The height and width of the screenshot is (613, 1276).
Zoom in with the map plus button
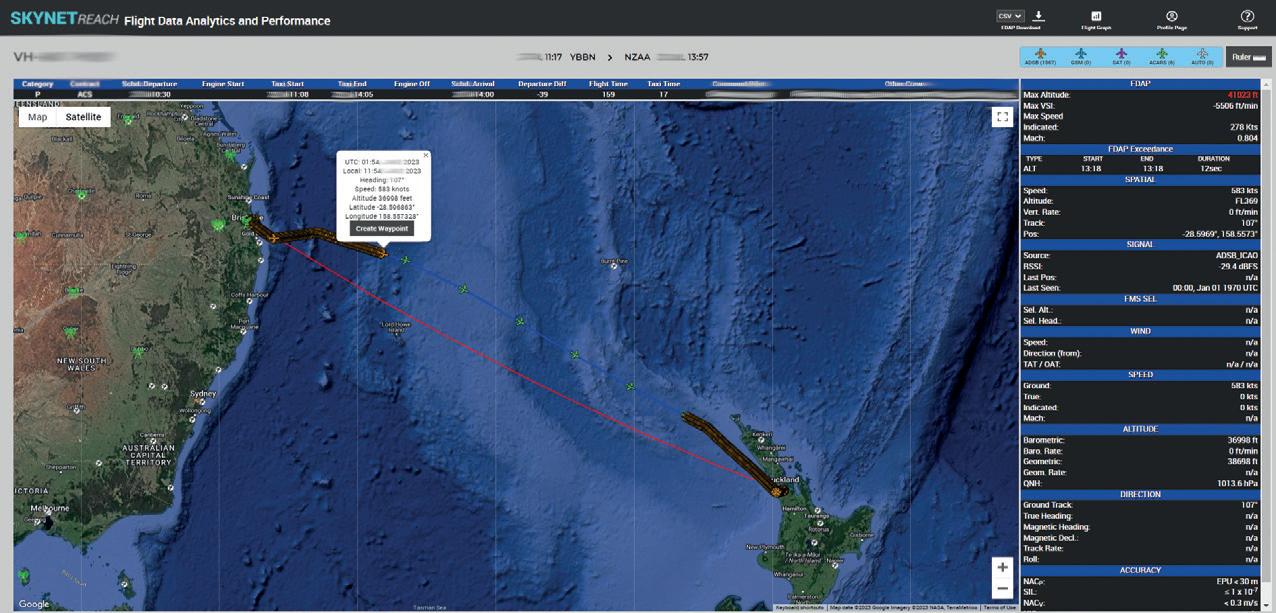[x=1002, y=567]
